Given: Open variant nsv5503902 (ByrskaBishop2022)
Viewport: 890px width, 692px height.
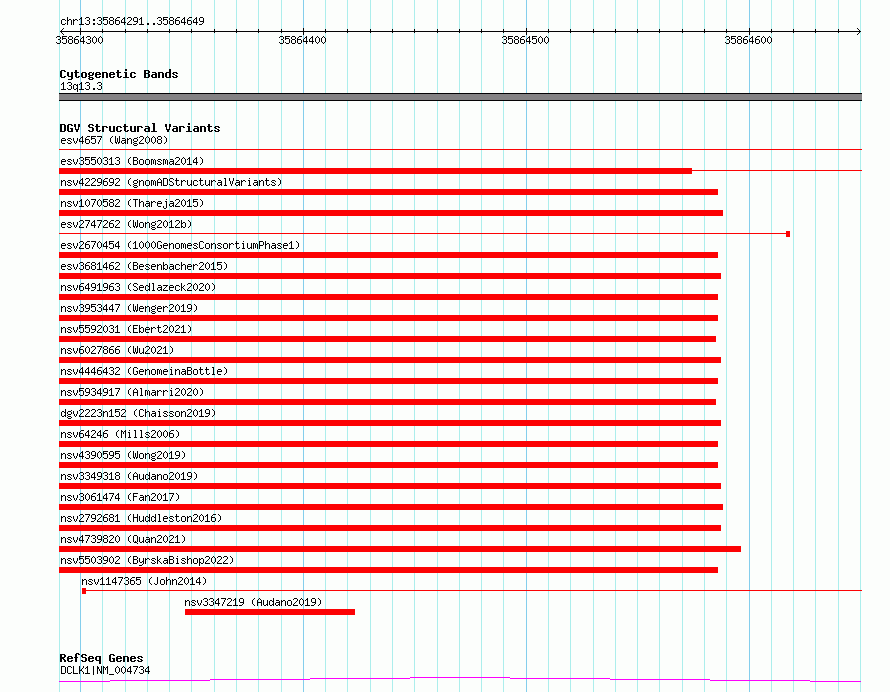Looking at the screenshot, I should (147, 560).
